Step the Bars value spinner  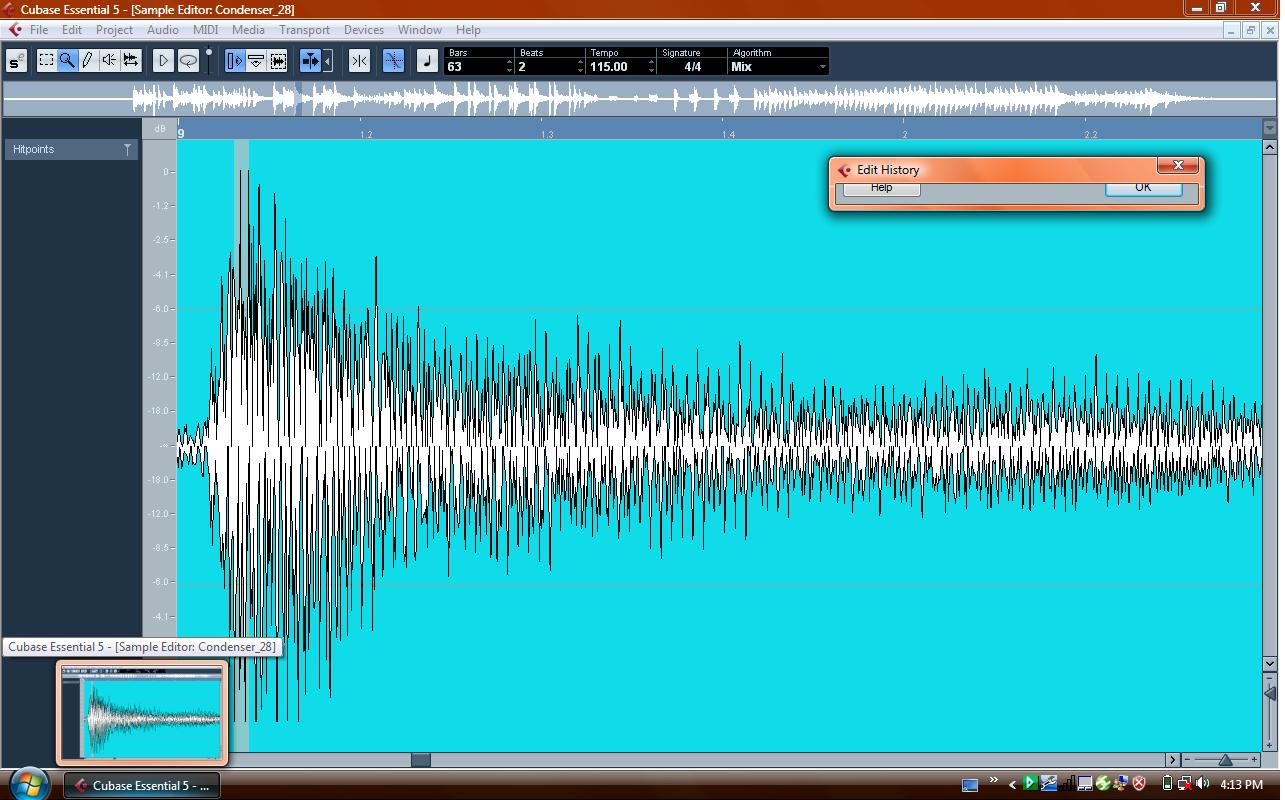(x=509, y=67)
